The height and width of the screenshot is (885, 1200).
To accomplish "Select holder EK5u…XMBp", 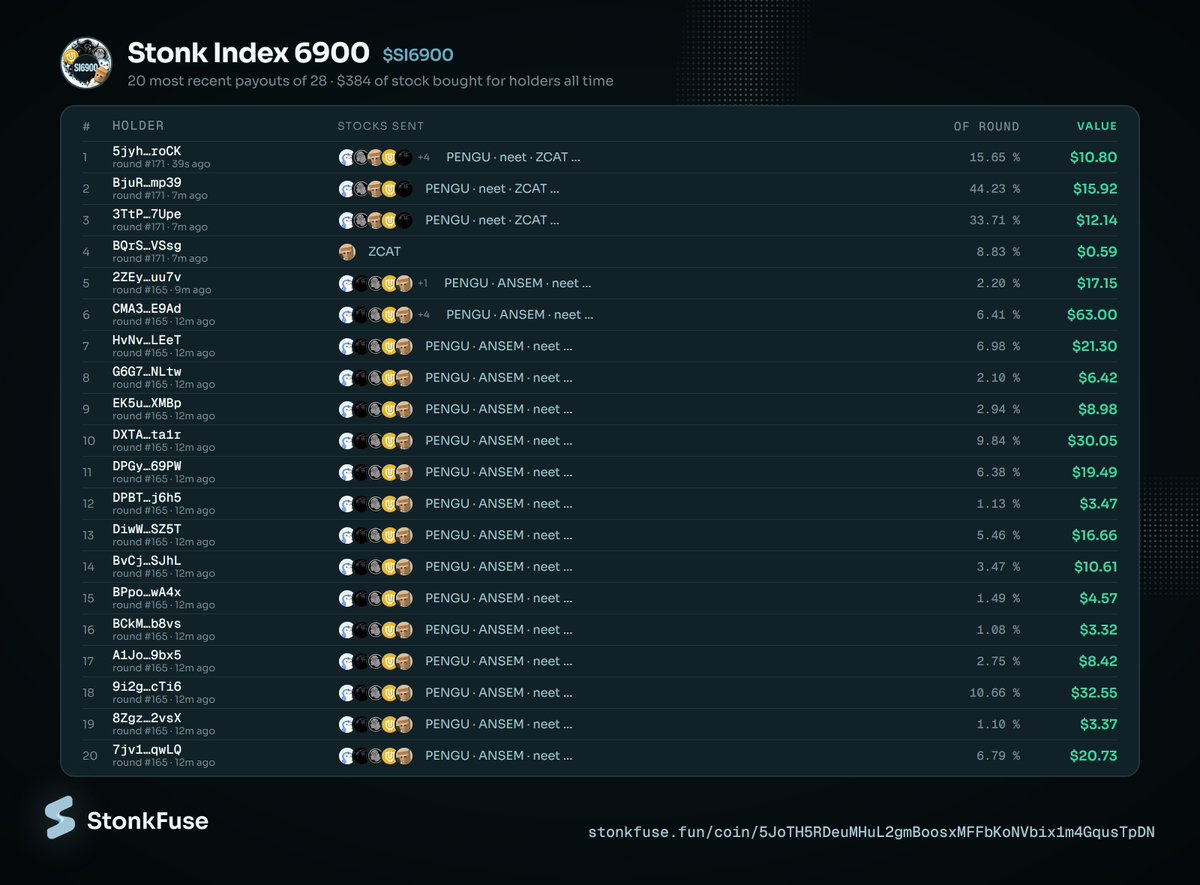I will pos(147,403).
